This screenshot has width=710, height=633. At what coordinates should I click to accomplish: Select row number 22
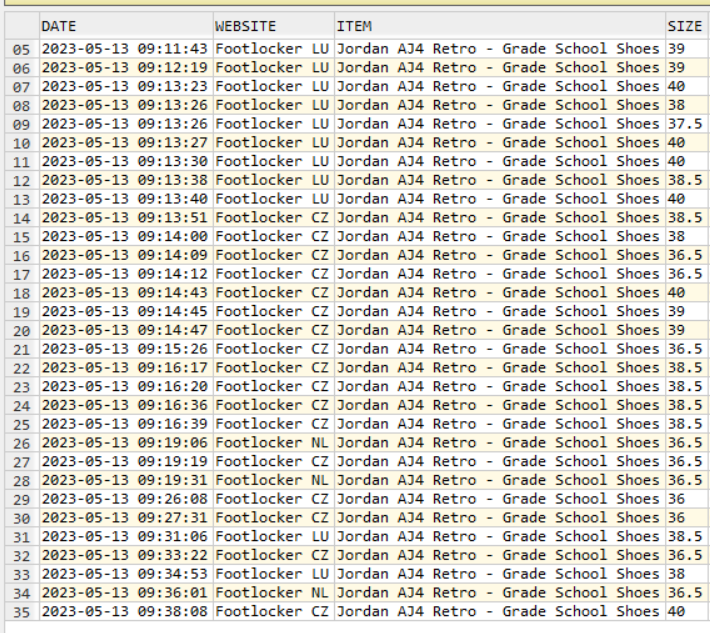[x=21, y=368]
